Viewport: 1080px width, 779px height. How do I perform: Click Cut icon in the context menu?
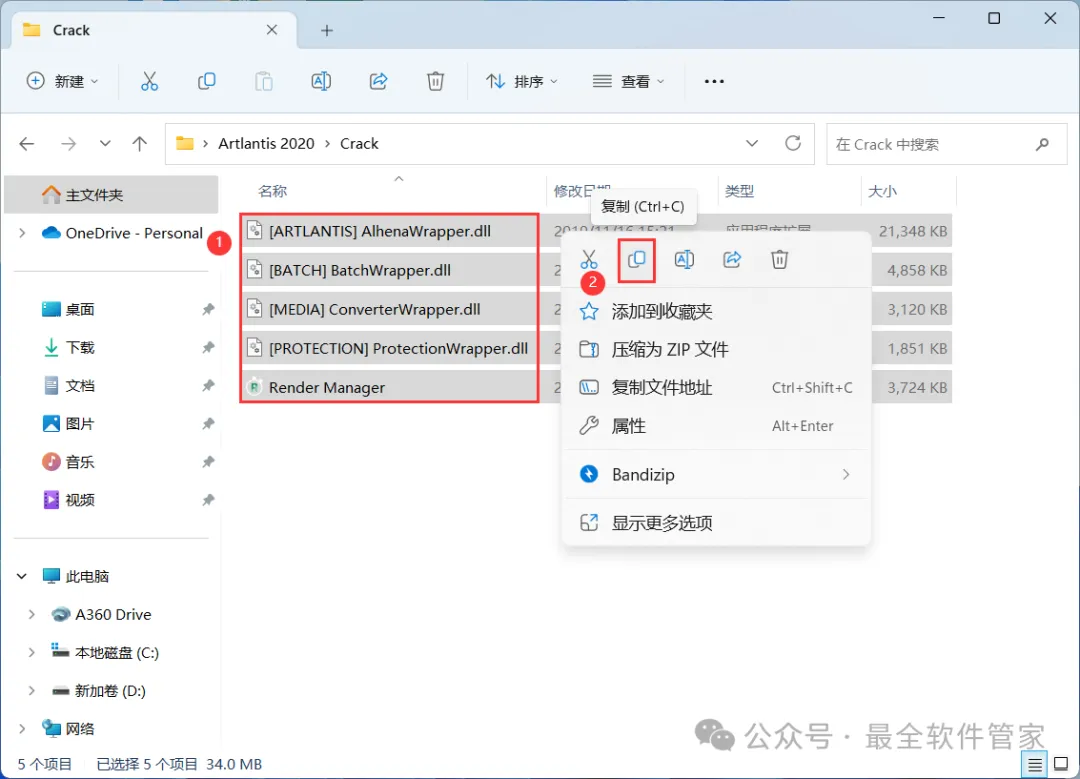pyautogui.click(x=589, y=260)
